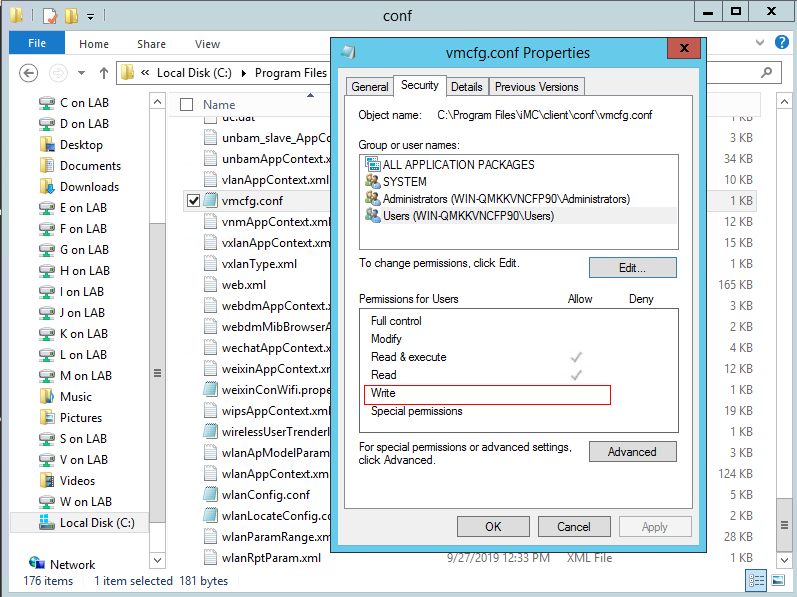
Task: Select Pictures in navigation pane
Action: point(80,418)
